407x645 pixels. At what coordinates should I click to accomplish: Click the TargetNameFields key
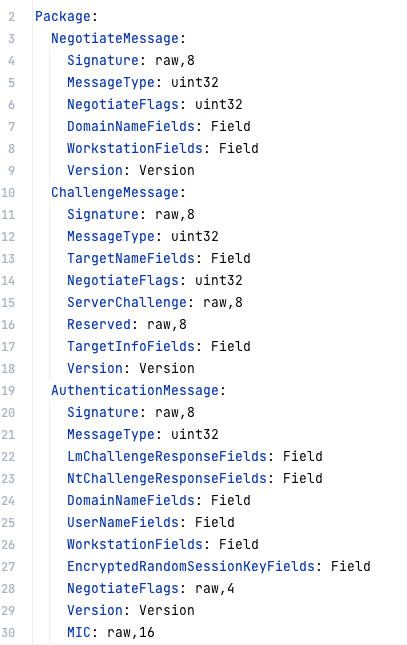[131, 258]
